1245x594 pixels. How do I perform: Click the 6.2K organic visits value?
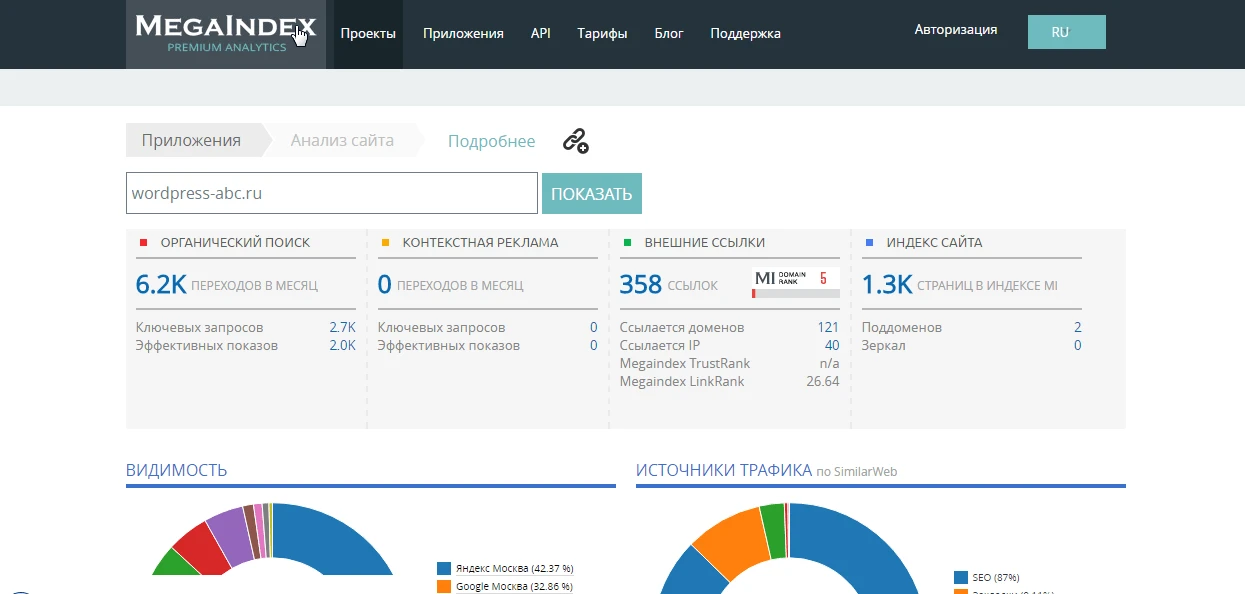(161, 285)
